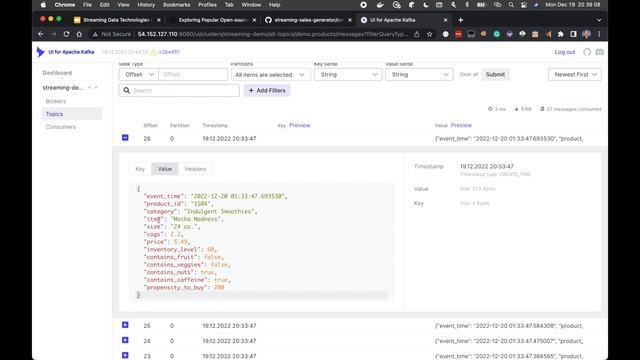
Task: Open Brokers in sidebar
Action: coord(56,101)
